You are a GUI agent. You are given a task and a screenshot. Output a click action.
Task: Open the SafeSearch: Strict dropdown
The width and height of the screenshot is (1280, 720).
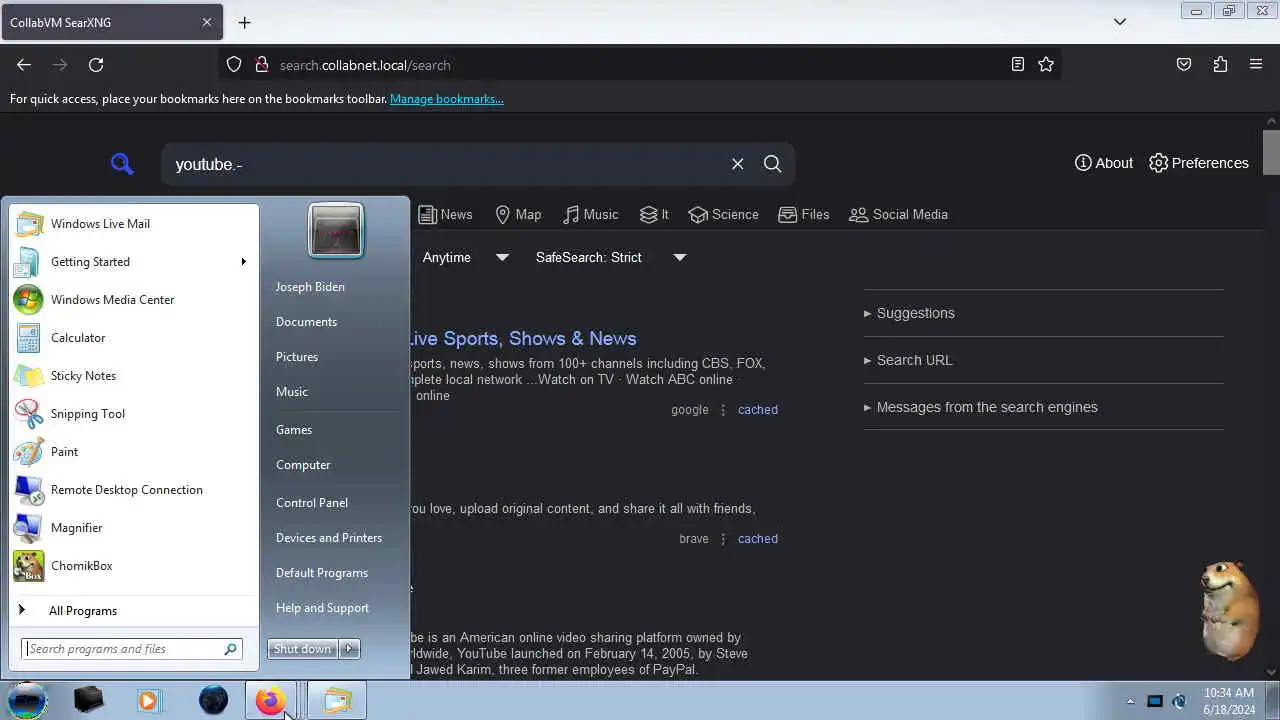(610, 257)
